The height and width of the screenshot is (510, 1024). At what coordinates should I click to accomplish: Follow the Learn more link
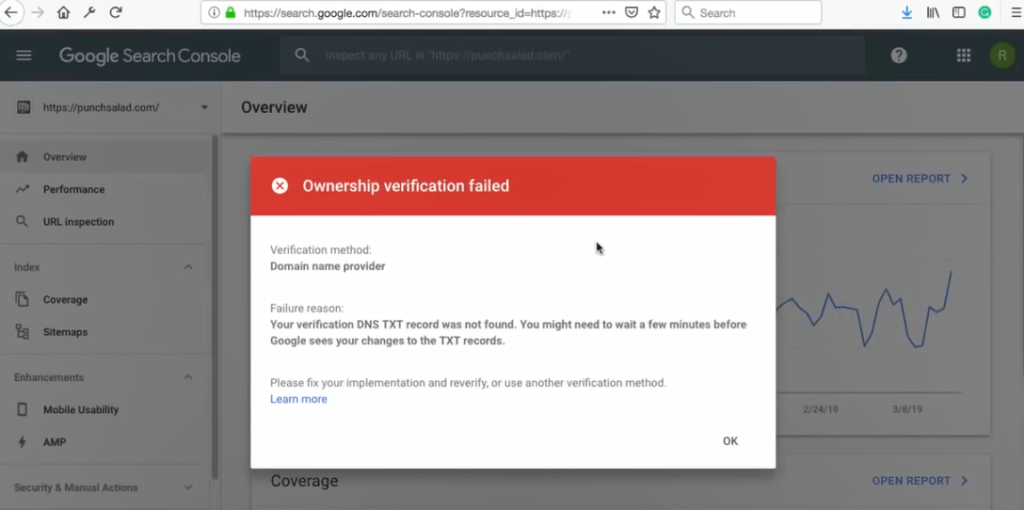coord(298,399)
